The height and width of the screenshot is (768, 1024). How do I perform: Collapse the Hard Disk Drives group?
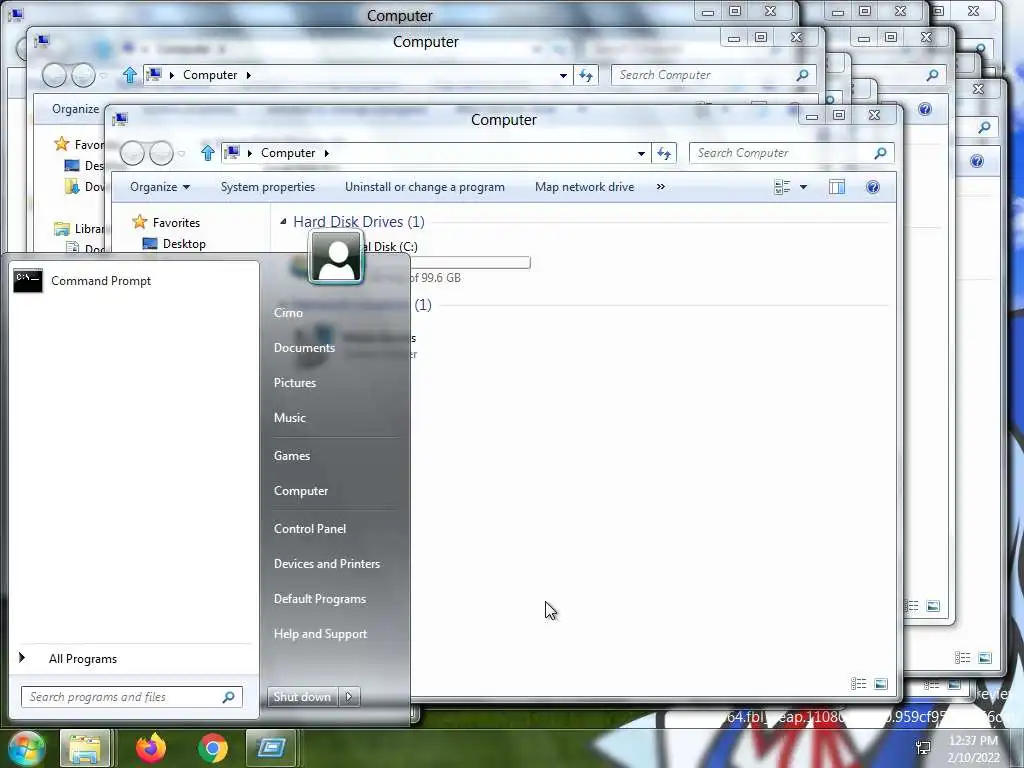click(x=283, y=221)
